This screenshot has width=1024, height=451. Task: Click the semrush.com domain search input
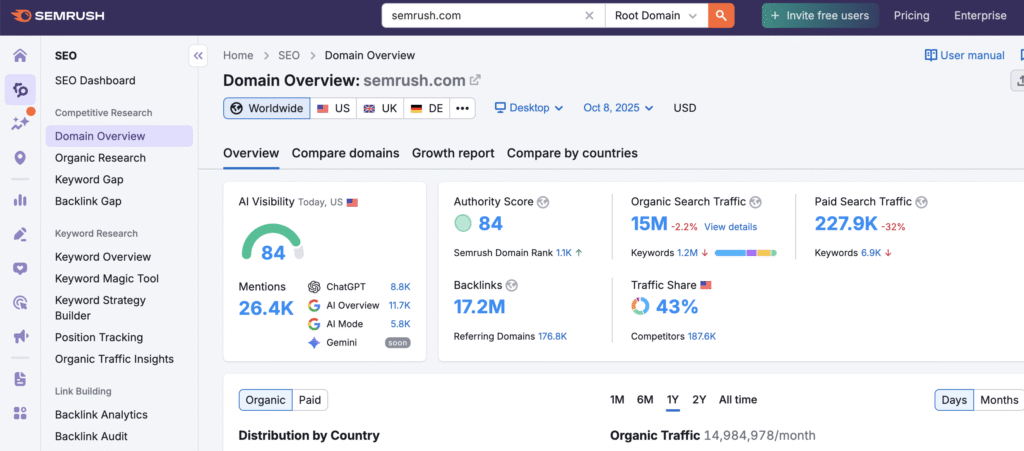(x=480, y=16)
